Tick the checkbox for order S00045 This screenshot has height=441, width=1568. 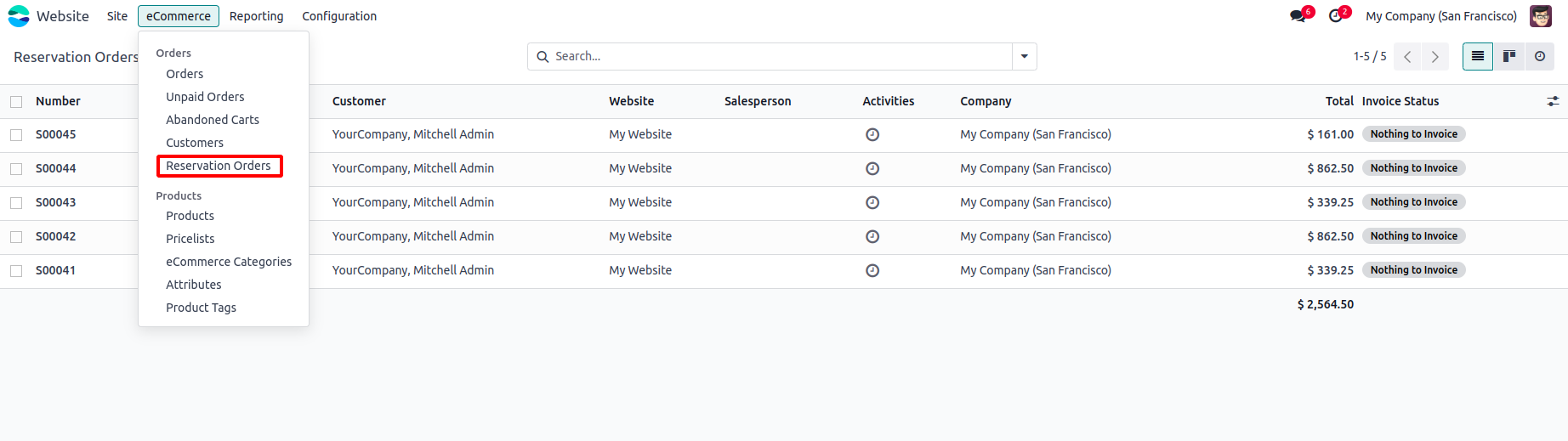pos(16,135)
